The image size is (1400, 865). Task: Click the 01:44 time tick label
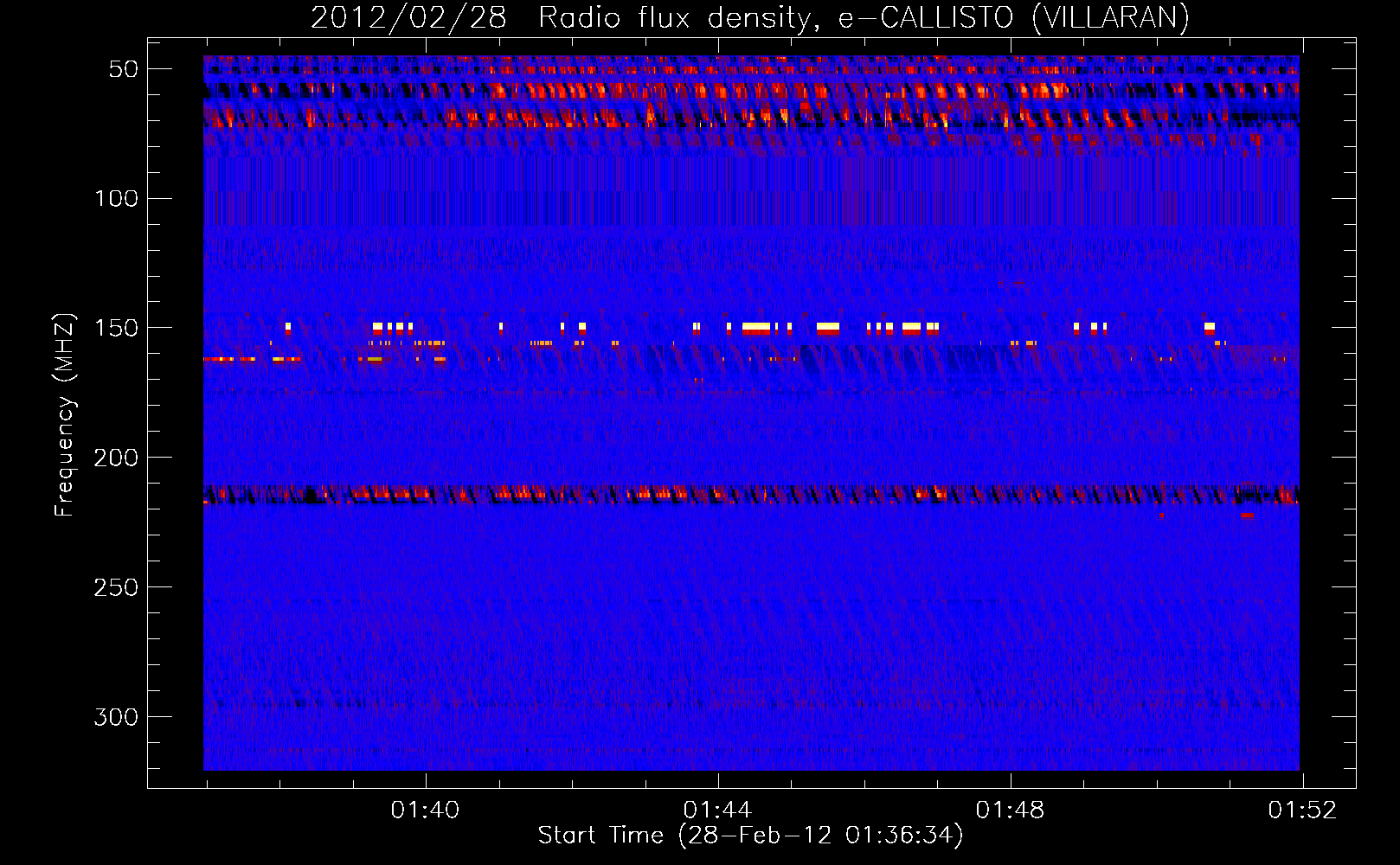pos(717,811)
